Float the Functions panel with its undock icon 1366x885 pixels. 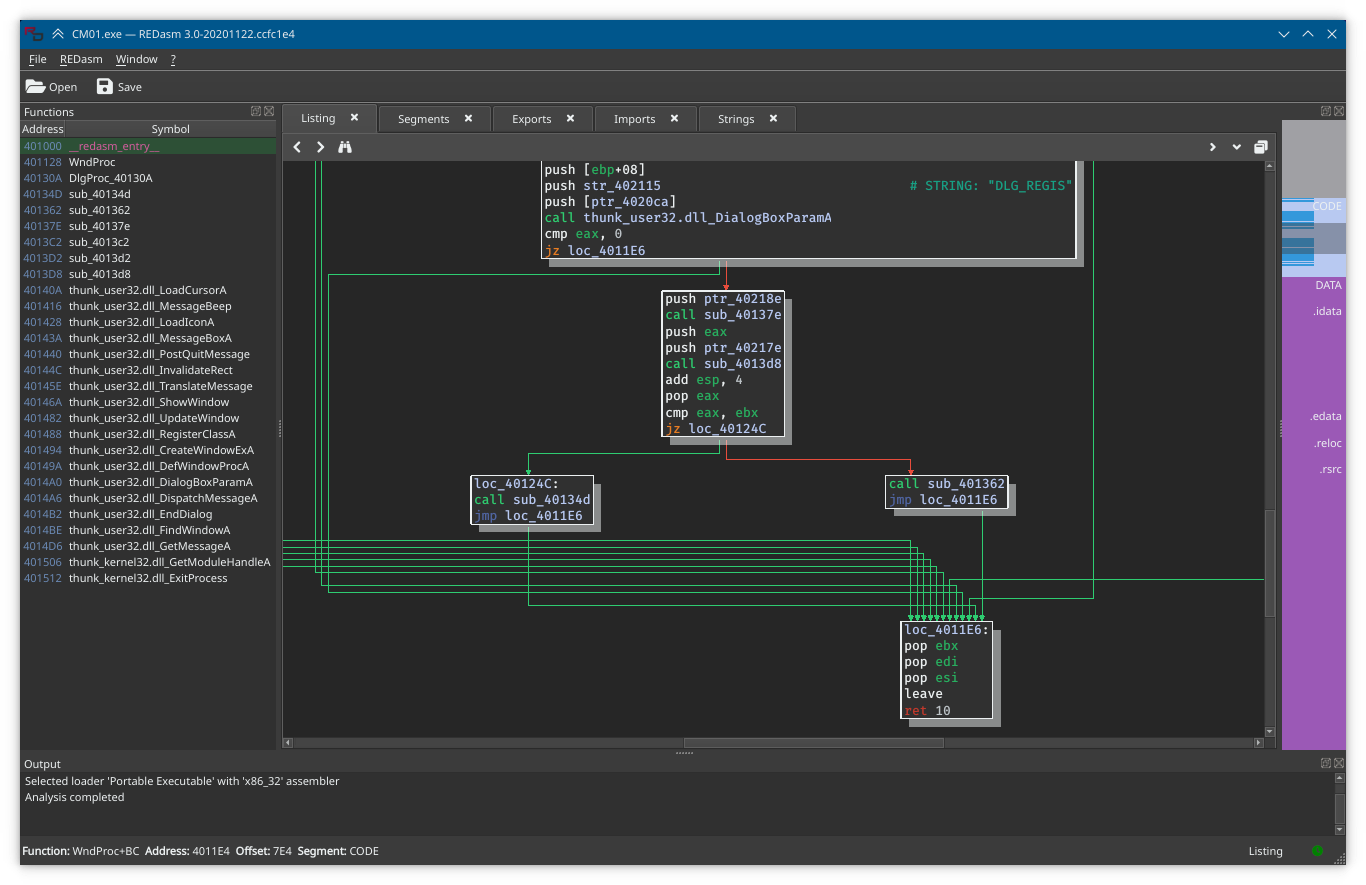pos(256,112)
